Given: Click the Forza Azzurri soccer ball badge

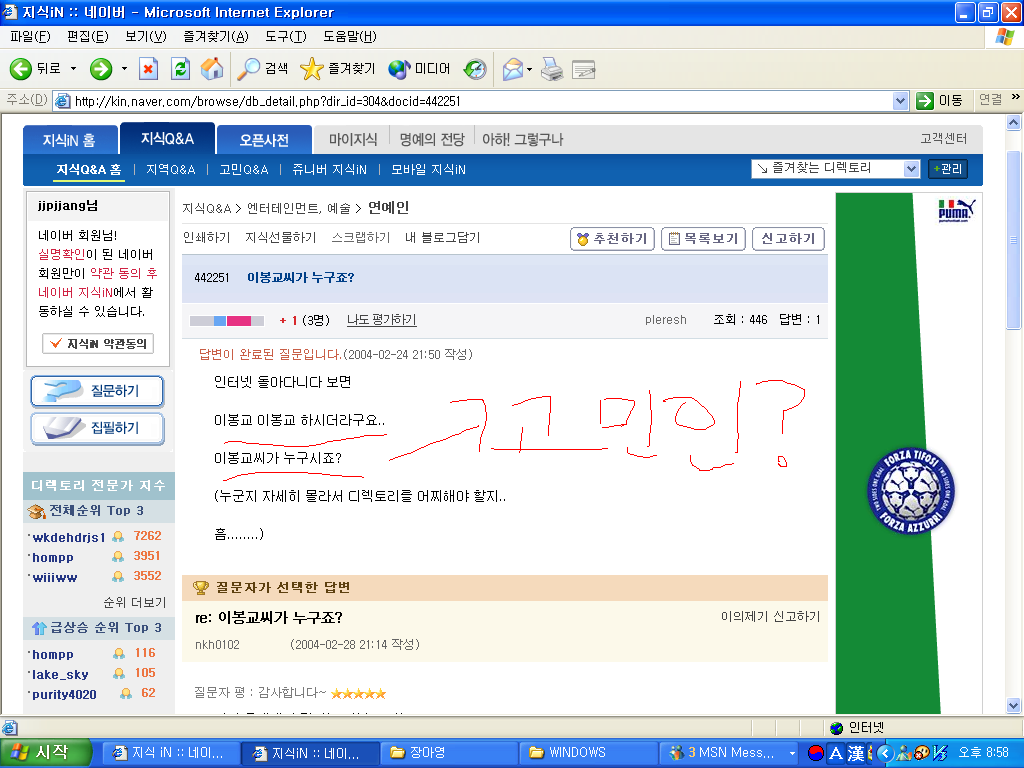Looking at the screenshot, I should 910,490.
